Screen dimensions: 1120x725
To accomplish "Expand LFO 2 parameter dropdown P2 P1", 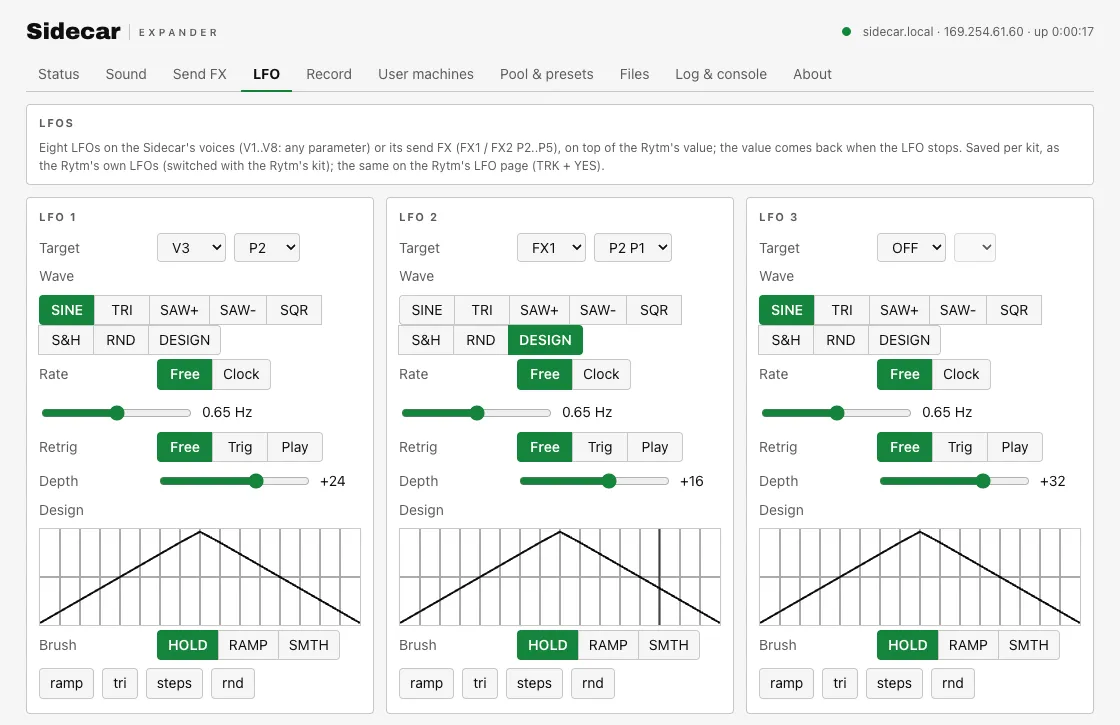I will (x=633, y=248).
